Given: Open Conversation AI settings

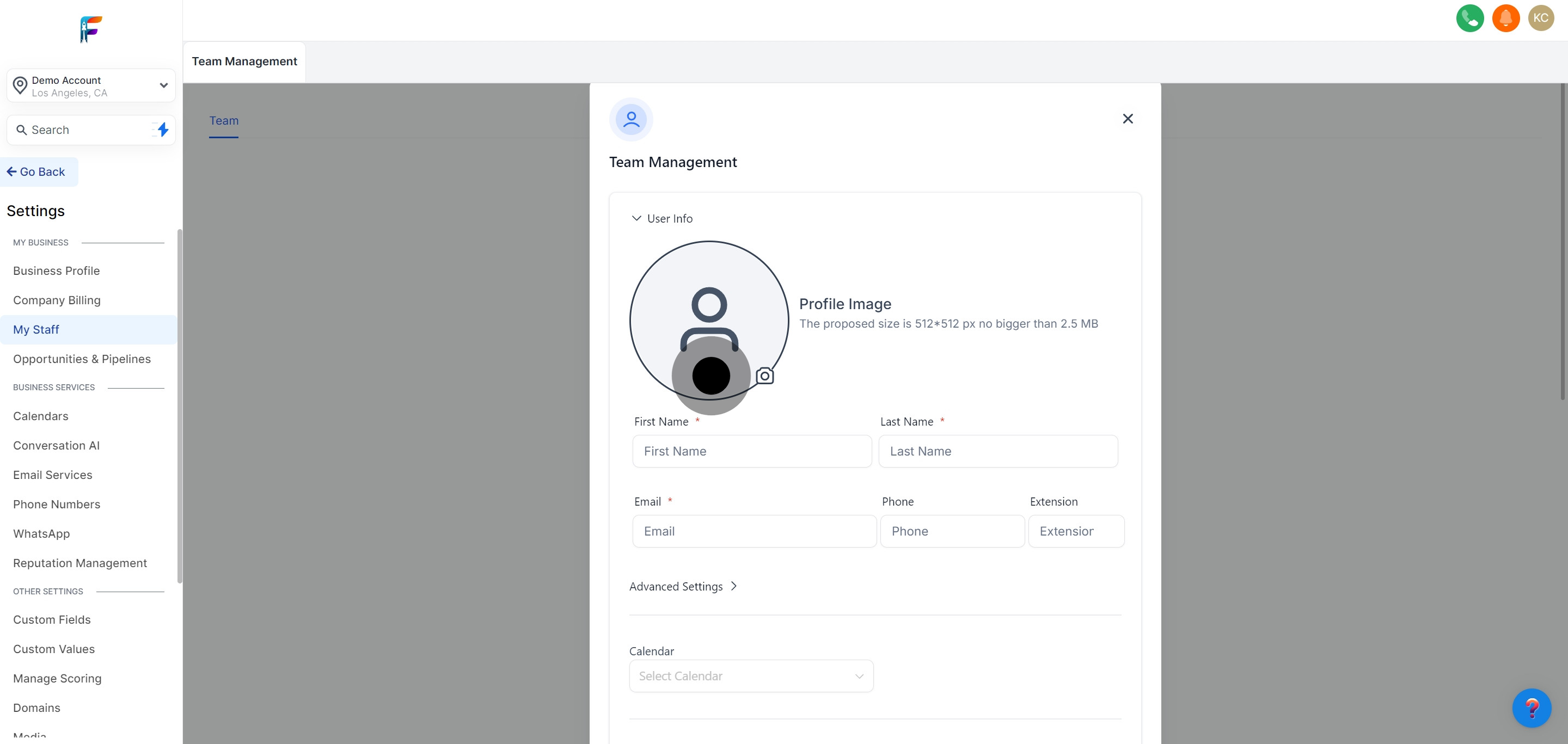Looking at the screenshot, I should (x=56, y=445).
